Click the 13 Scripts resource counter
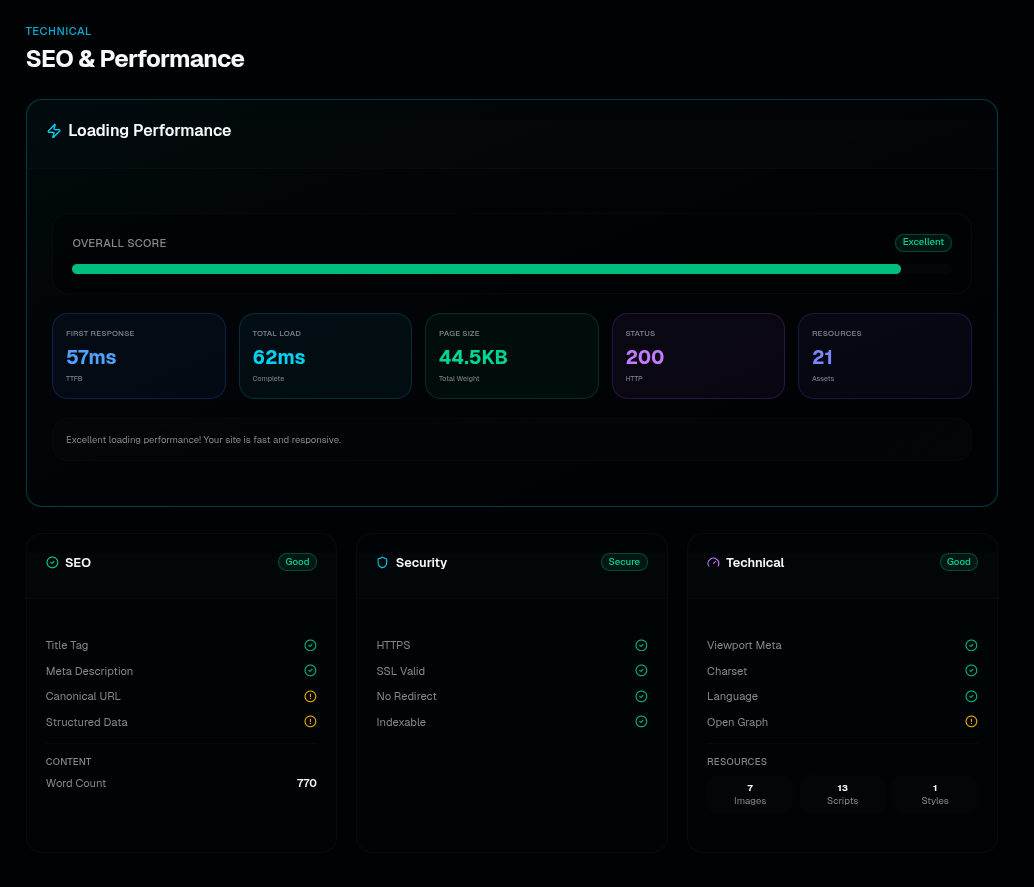The width and height of the screenshot is (1034, 887). click(x=842, y=793)
